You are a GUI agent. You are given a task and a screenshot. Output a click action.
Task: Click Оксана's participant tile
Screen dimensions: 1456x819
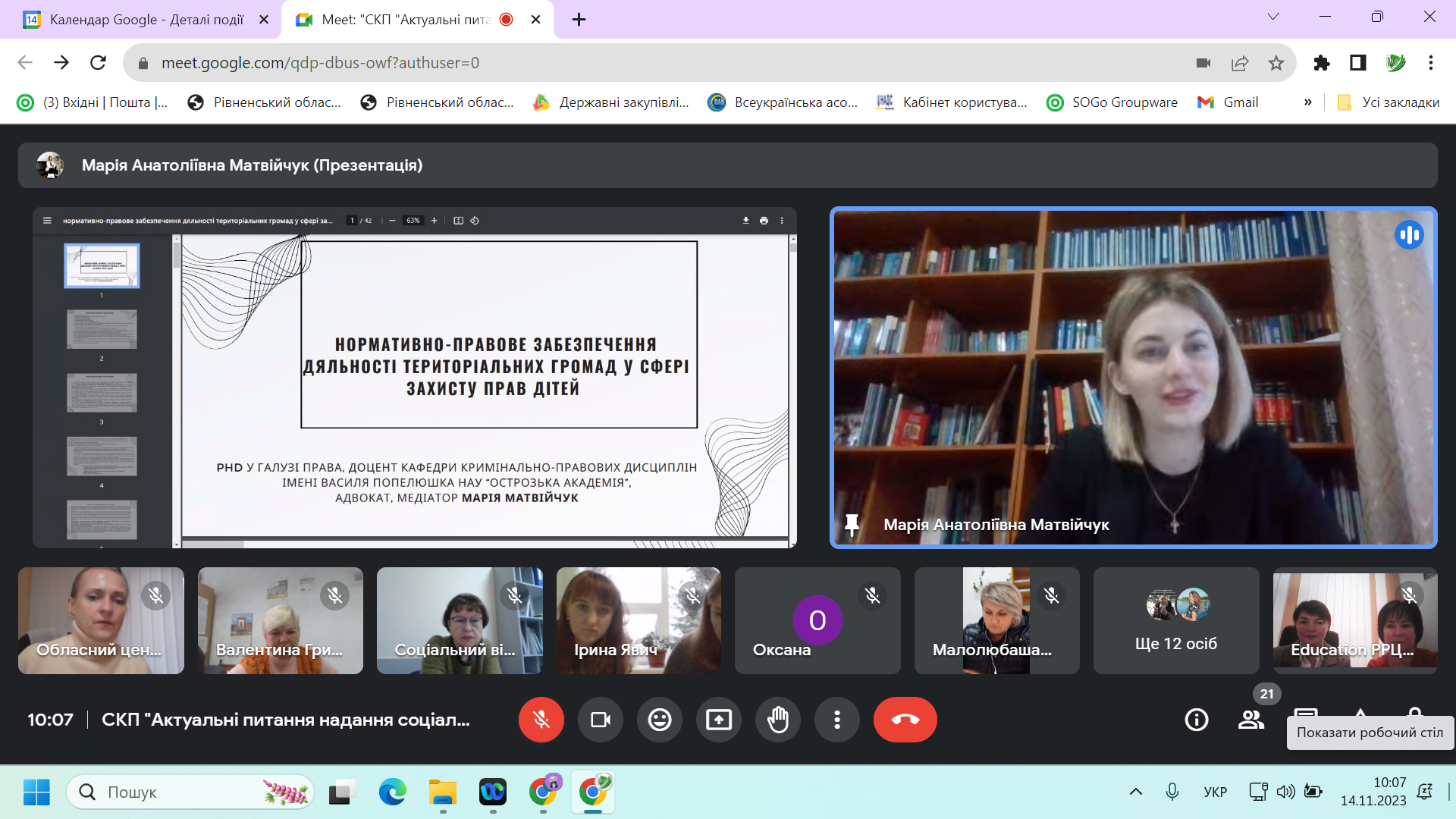point(817,620)
